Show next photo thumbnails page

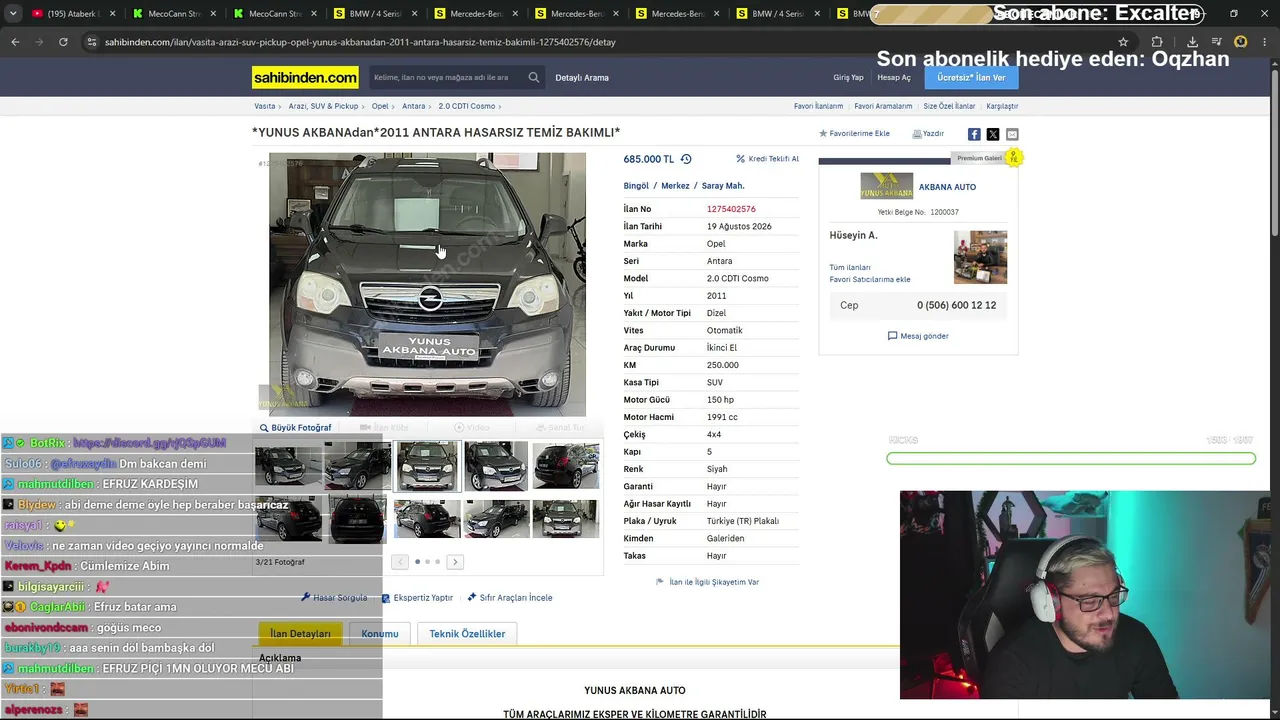click(x=455, y=562)
